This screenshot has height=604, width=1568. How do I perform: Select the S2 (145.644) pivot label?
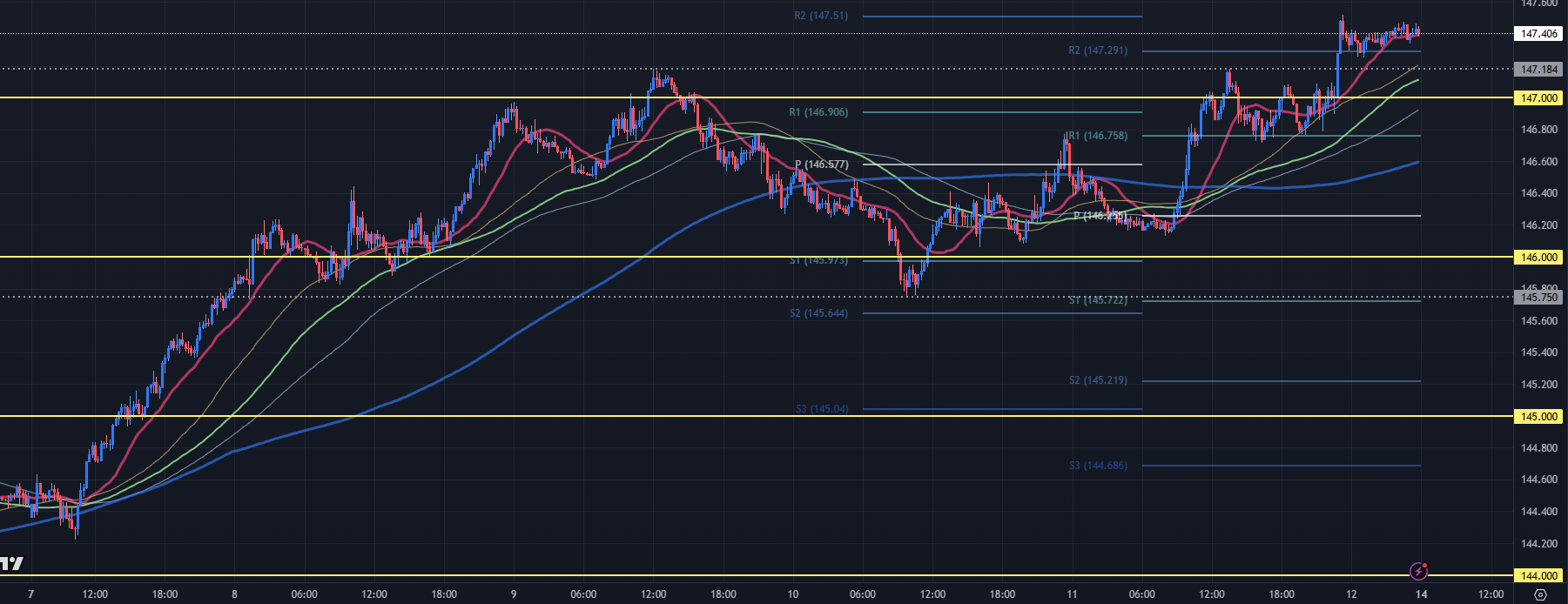pos(818,313)
